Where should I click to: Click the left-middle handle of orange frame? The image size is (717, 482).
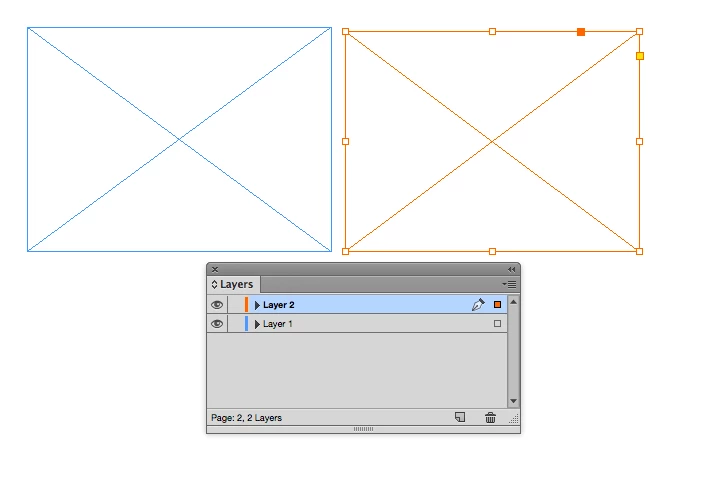point(346,142)
